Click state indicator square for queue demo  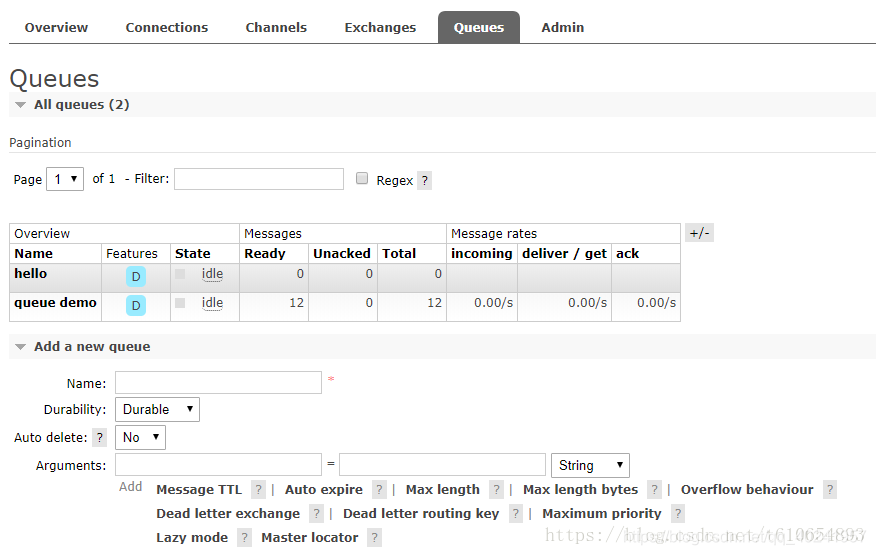click(x=180, y=303)
